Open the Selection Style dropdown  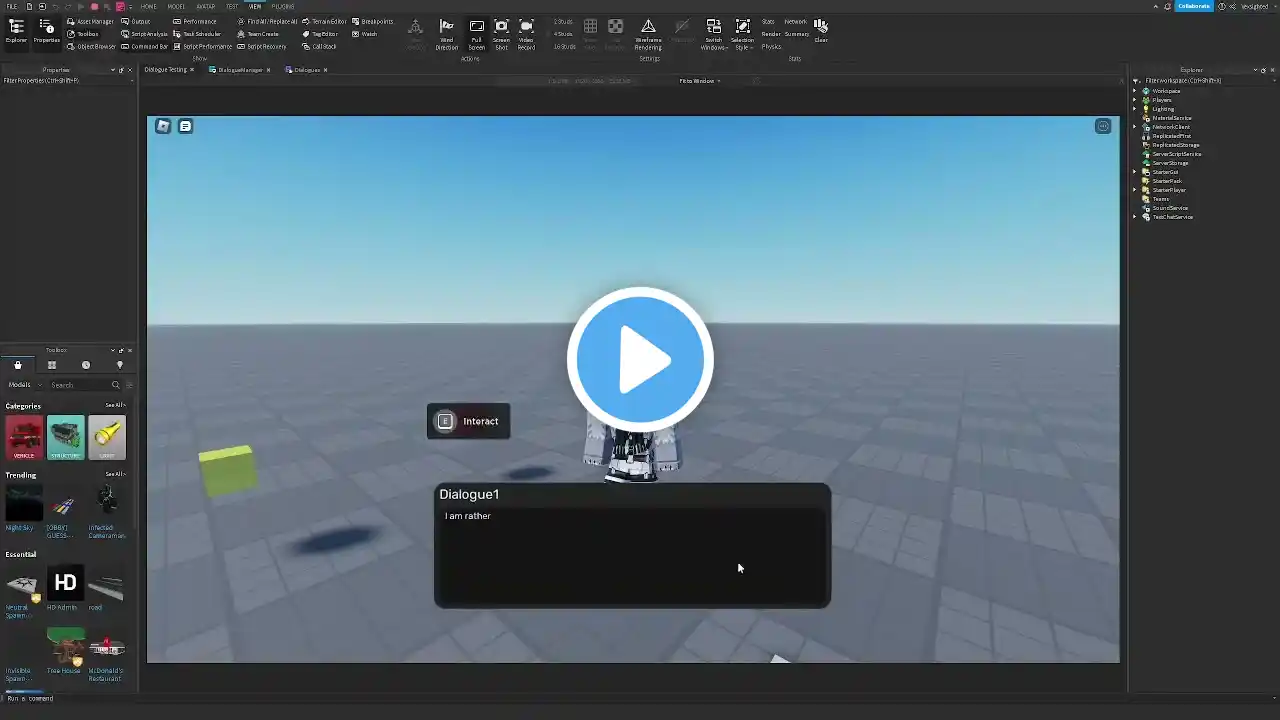(x=743, y=34)
